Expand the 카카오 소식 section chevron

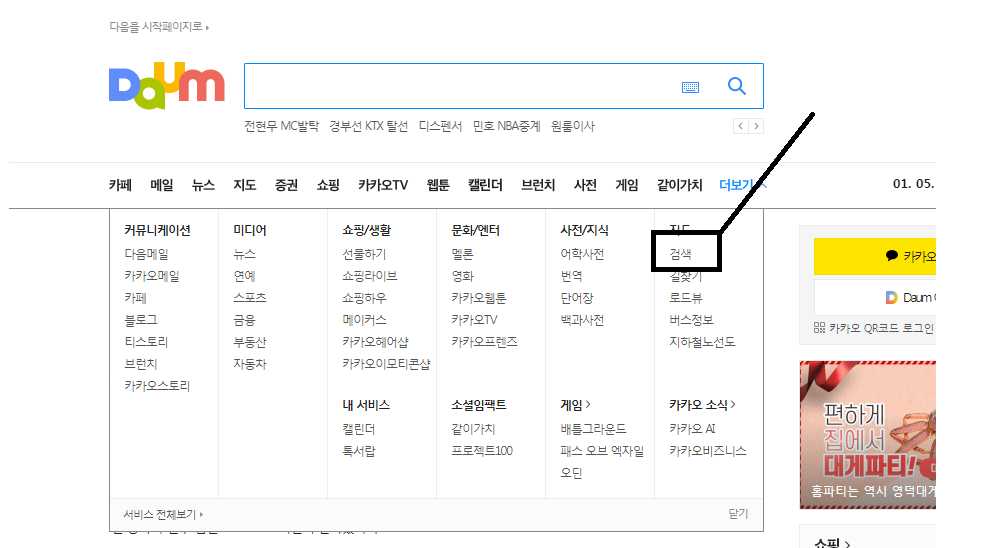733,404
